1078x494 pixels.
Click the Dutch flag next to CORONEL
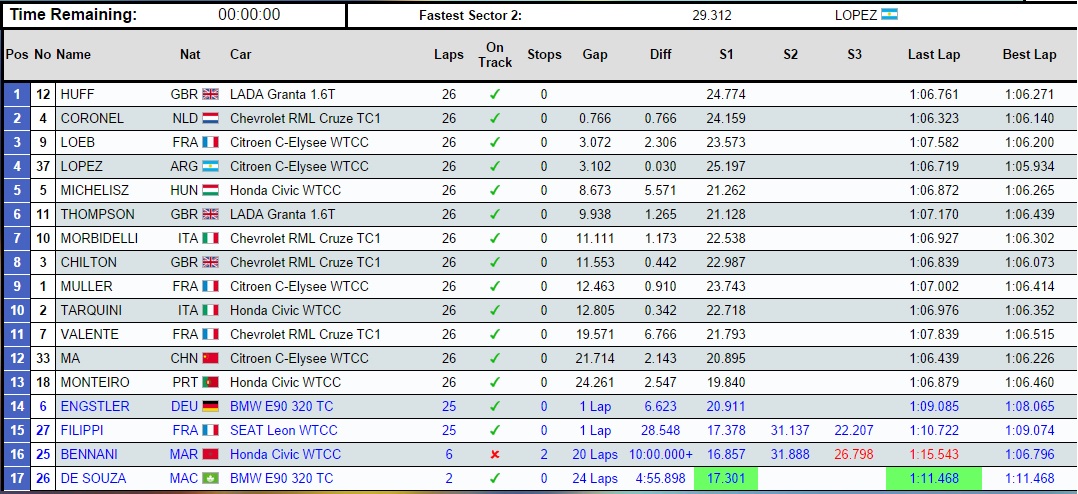coord(210,119)
